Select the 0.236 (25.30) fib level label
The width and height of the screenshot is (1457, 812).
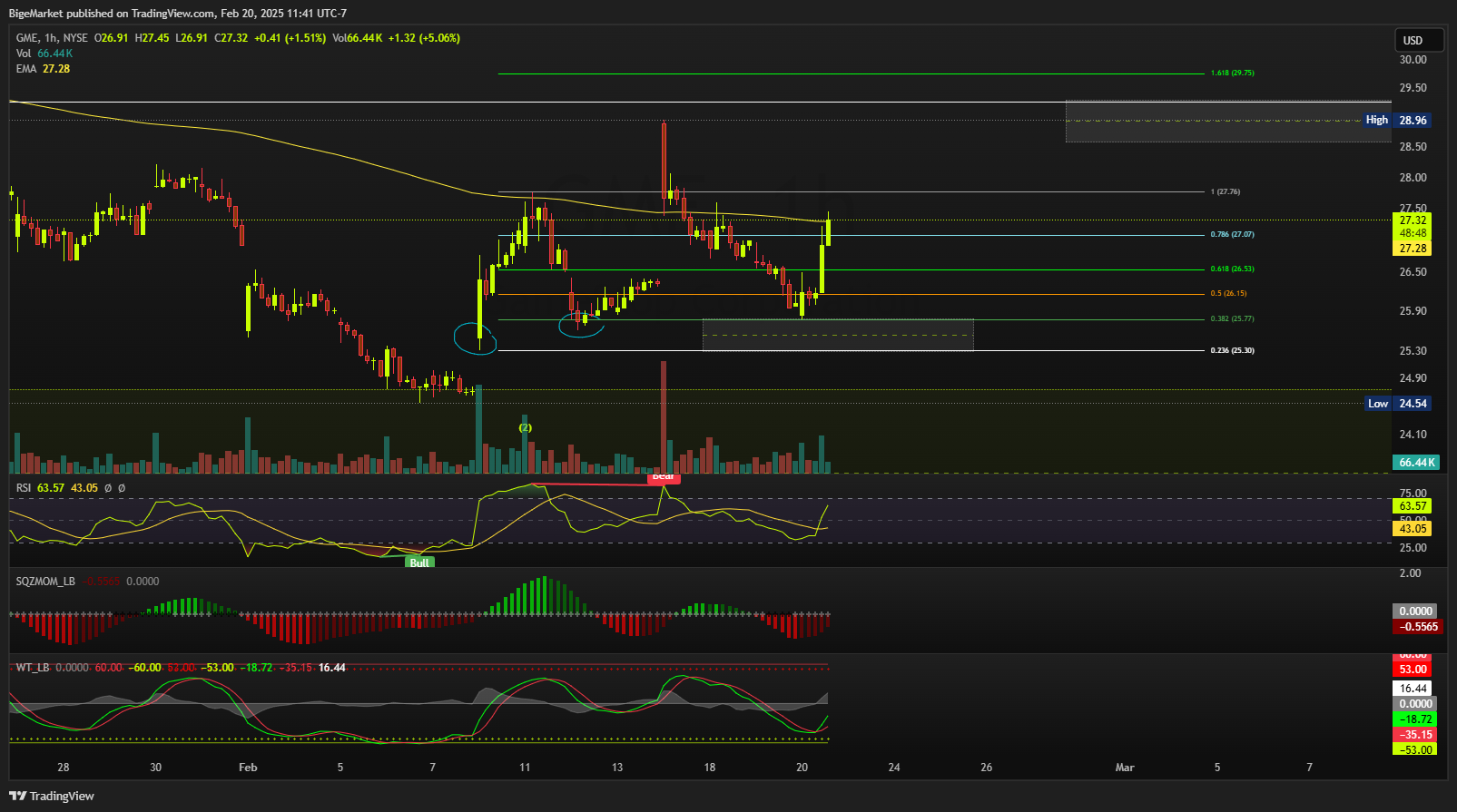click(x=1233, y=350)
